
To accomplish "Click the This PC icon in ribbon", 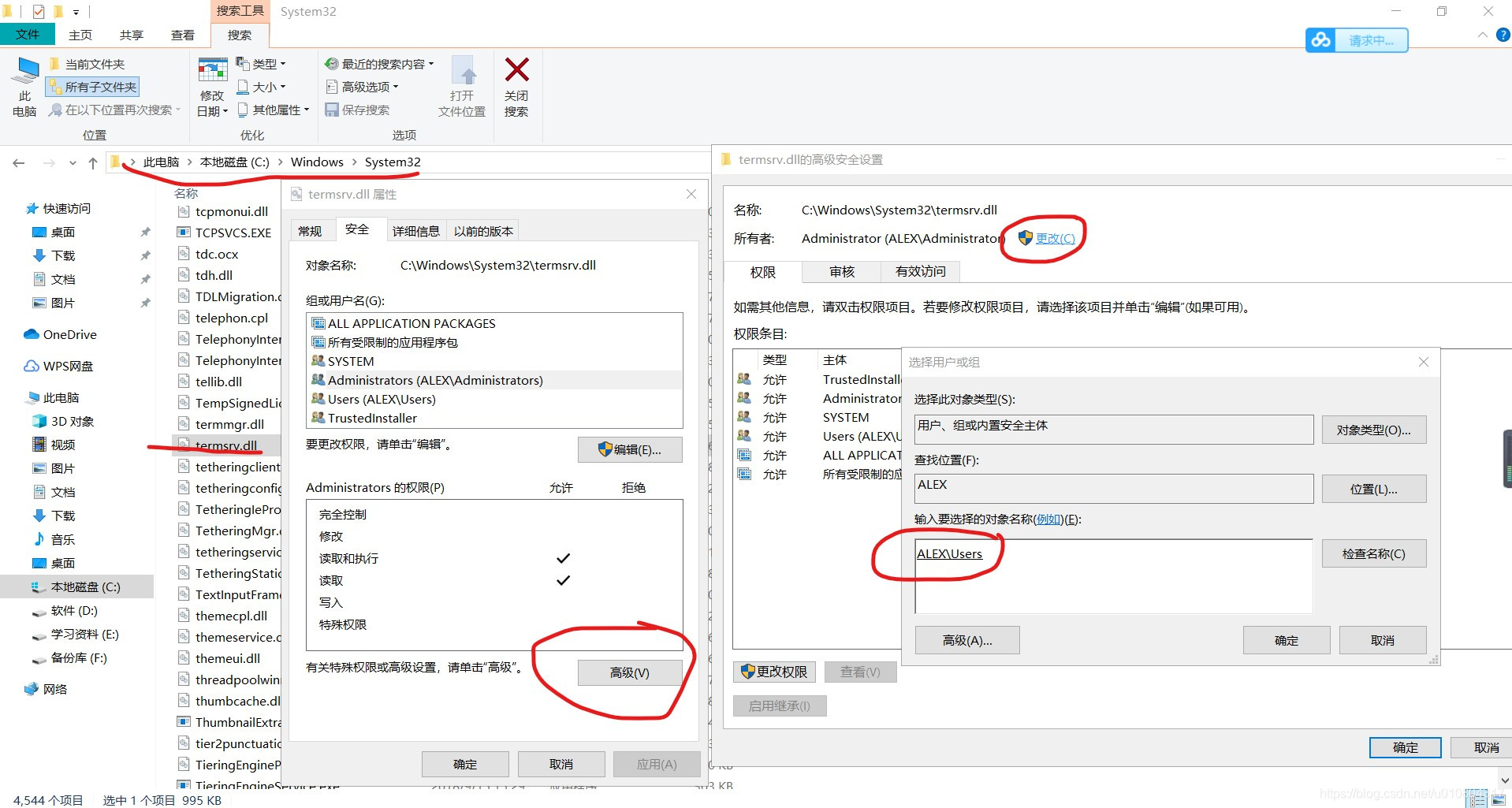I will point(24,87).
